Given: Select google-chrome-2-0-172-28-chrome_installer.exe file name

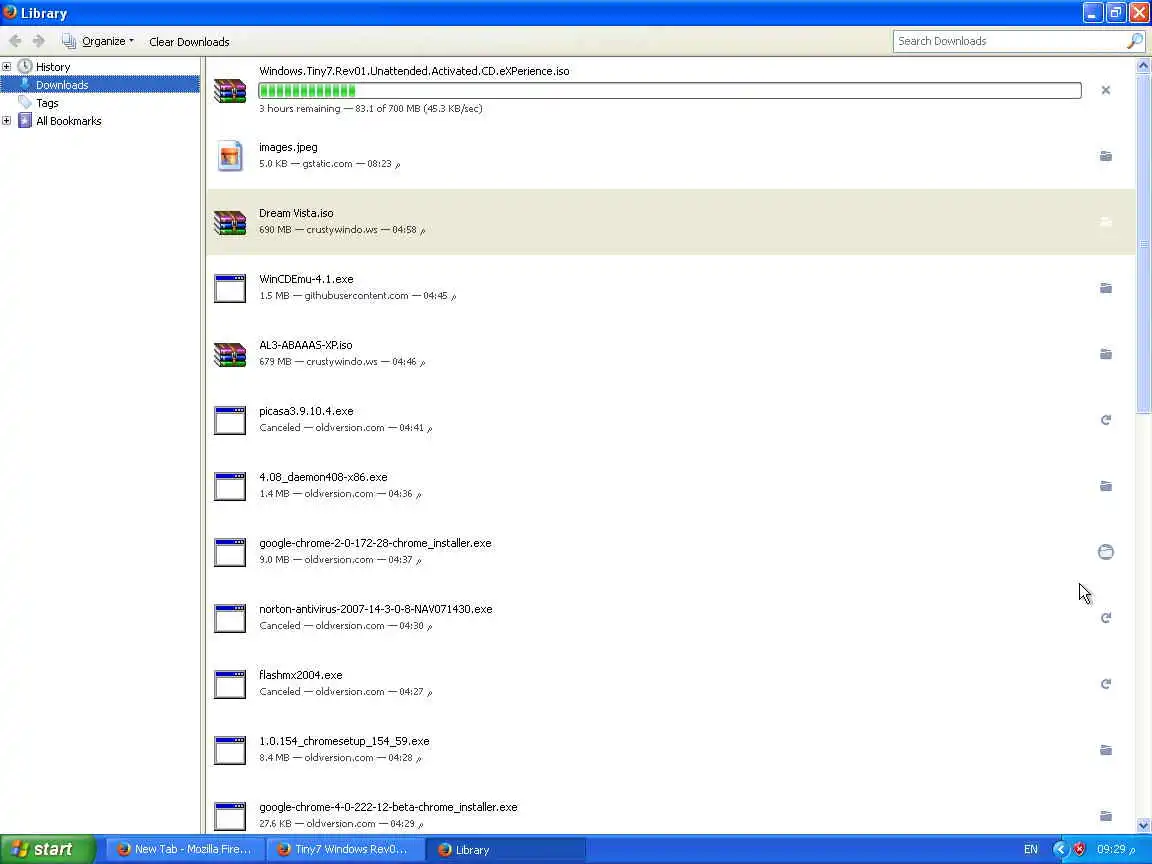Looking at the screenshot, I should 375,543.
